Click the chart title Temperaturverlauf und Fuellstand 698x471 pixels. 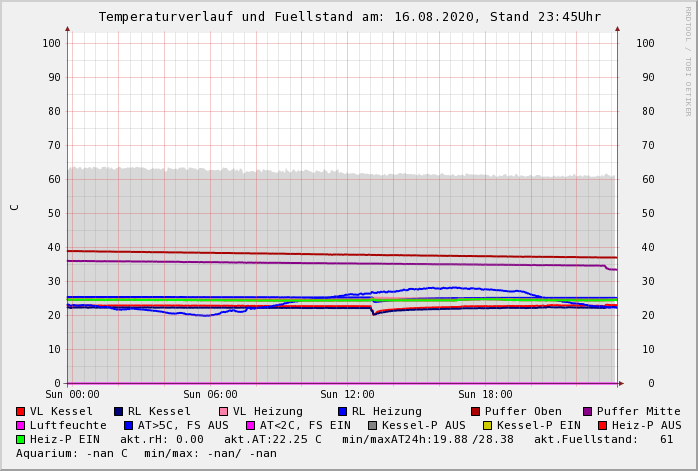tap(349, 17)
